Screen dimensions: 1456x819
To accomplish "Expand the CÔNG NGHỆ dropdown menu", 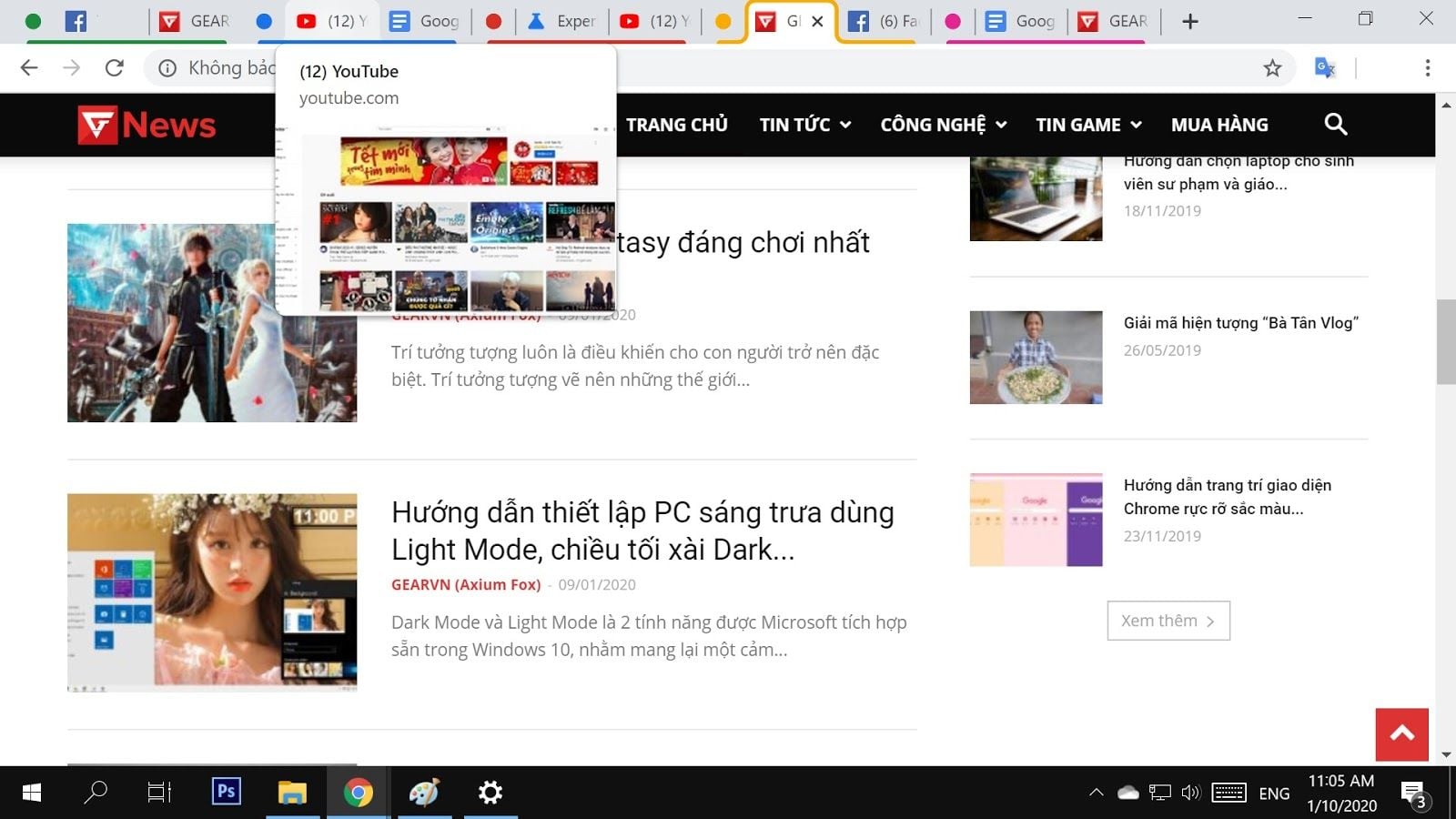I will click(x=942, y=125).
